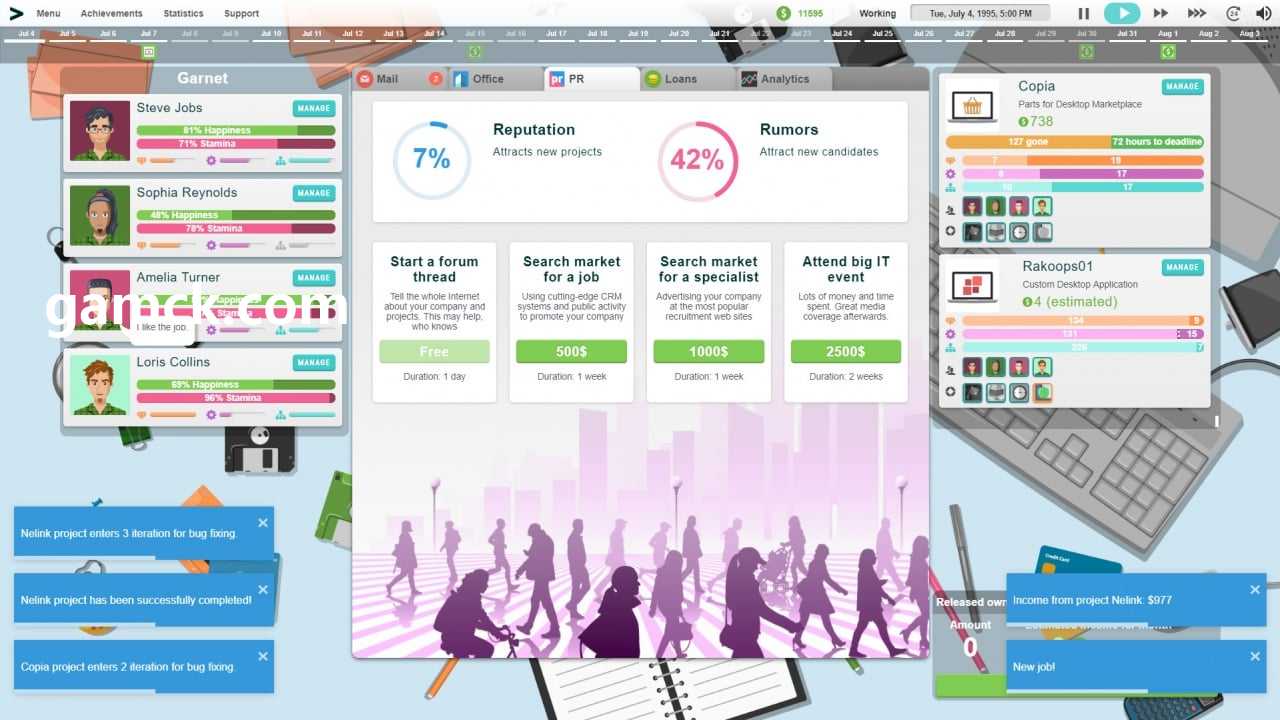Open the Loans tab
This screenshot has height=720, width=1280.
pyautogui.click(x=688, y=79)
